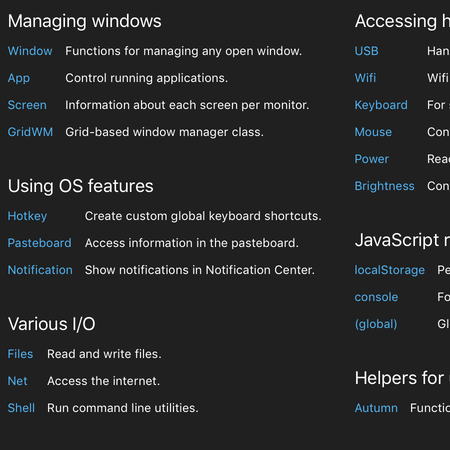This screenshot has width=450, height=450.
Task: Open the Power module link
Action: click(372, 159)
